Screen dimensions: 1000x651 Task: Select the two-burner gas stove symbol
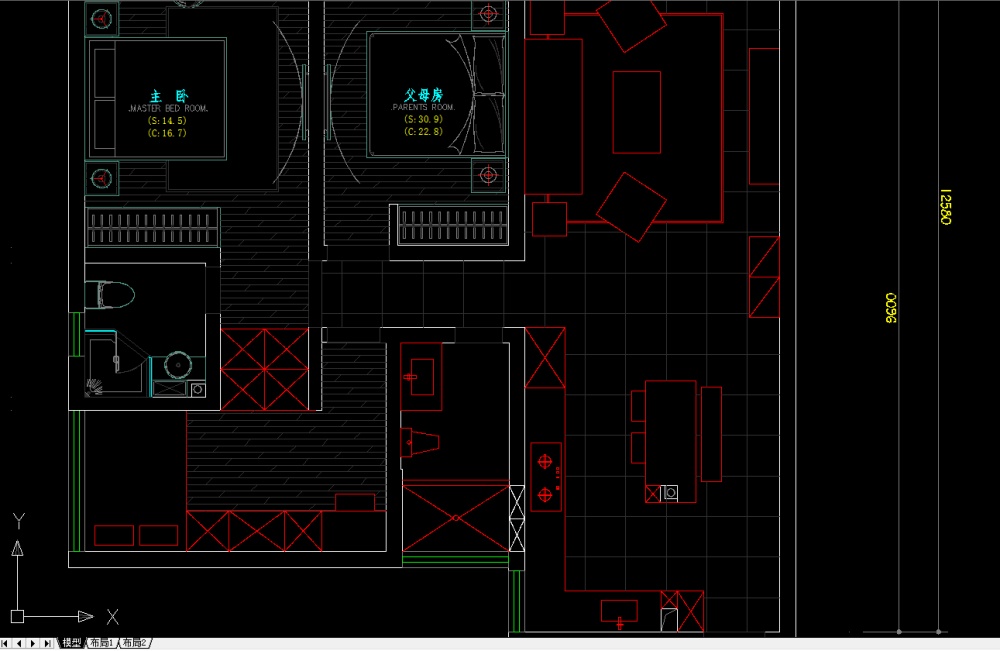[x=546, y=477]
